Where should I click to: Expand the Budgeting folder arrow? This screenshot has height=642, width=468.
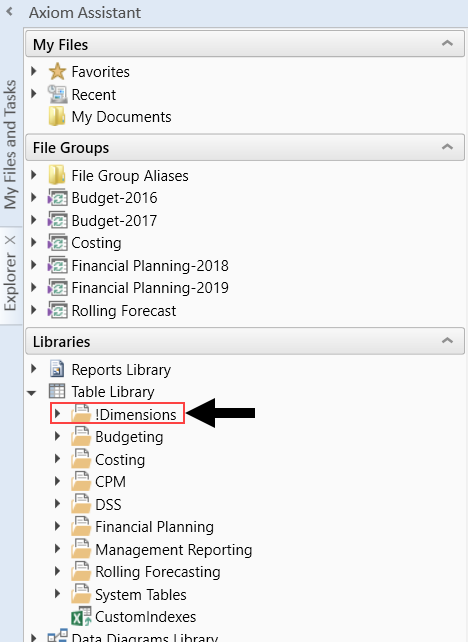(57, 436)
